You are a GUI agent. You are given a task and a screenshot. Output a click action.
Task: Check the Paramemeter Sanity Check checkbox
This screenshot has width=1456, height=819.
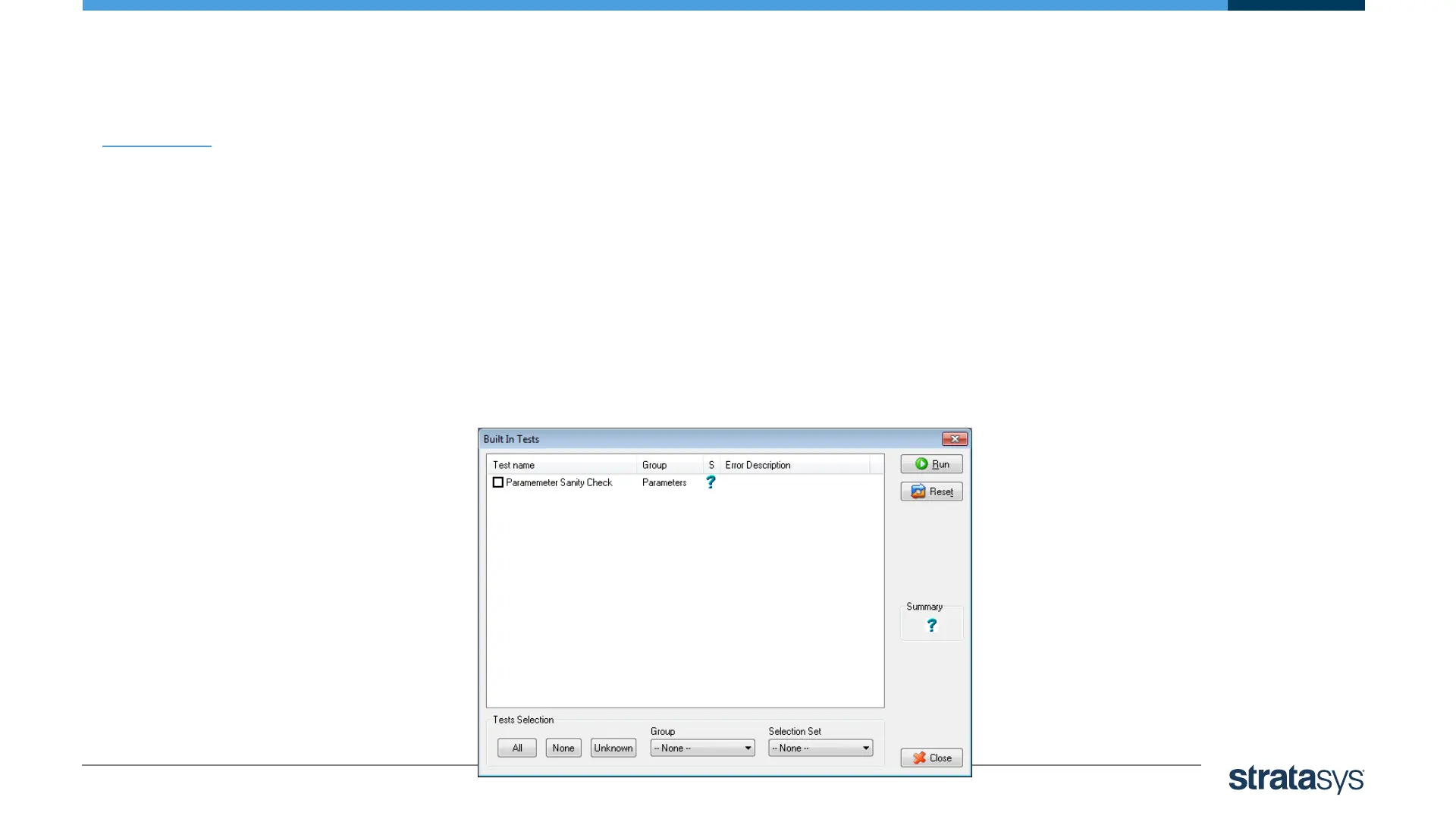(498, 482)
